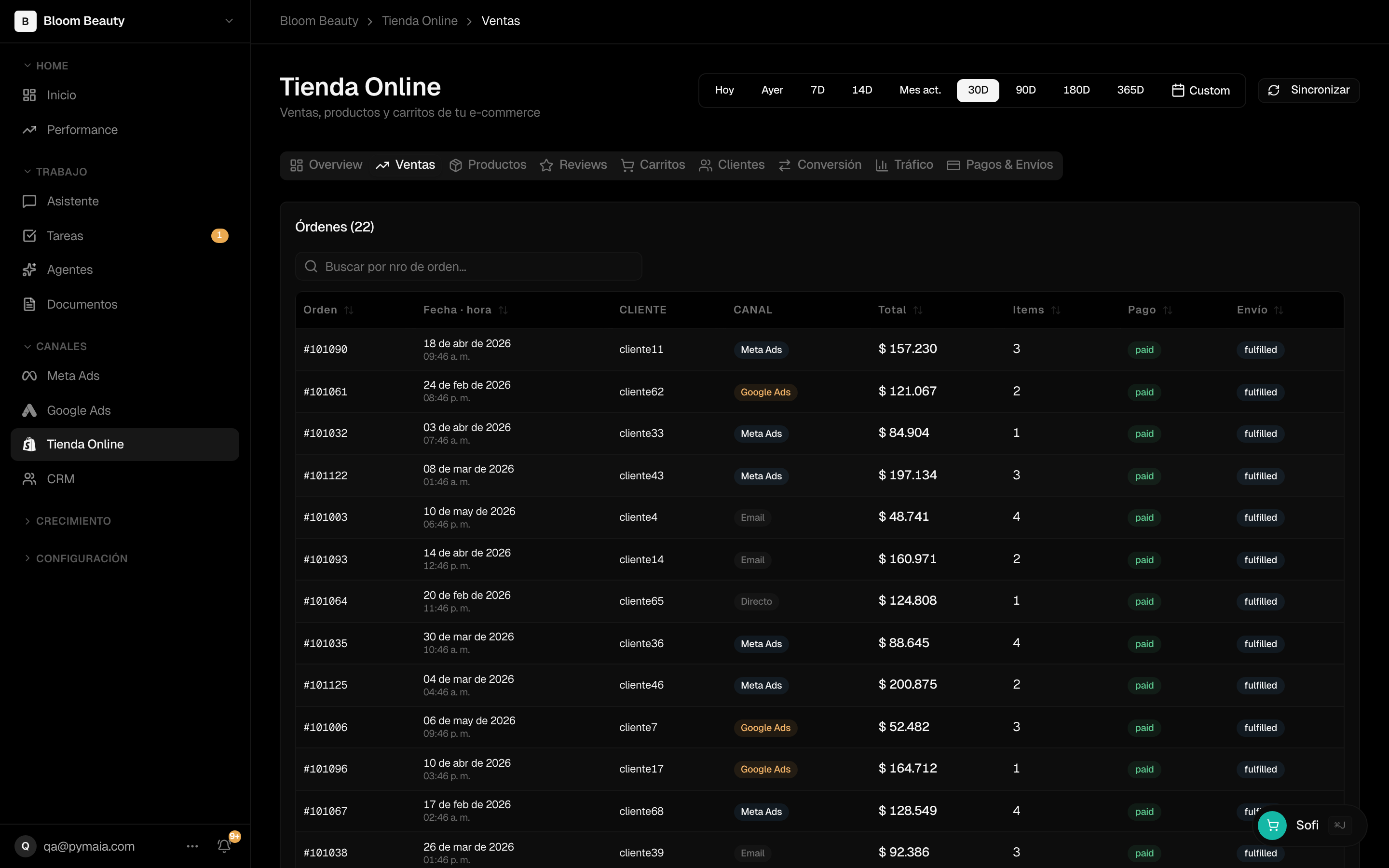Click the calendar icon on Custom
Viewport: 1389px width, 868px height.
[1178, 90]
